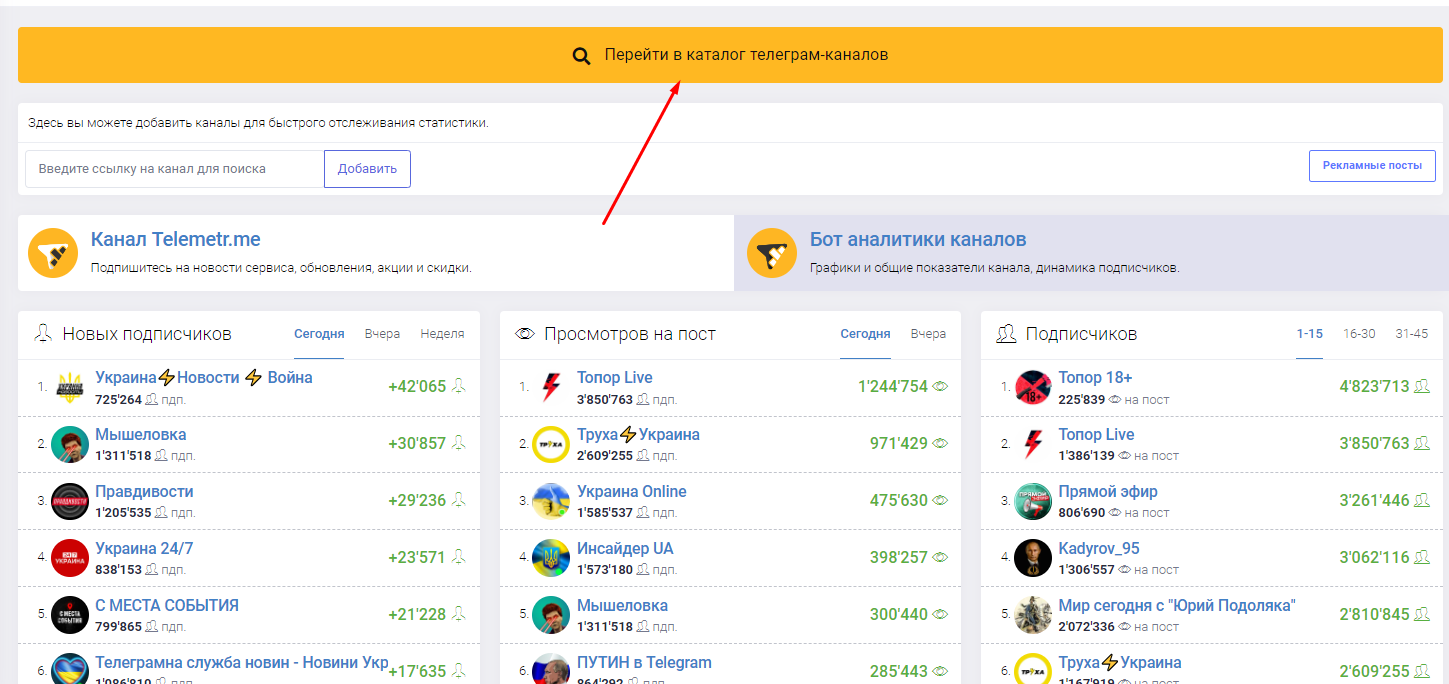Open the Мир сегодня с Юрий Подоляка avatar
1449x684 pixels.
pos(1033,615)
